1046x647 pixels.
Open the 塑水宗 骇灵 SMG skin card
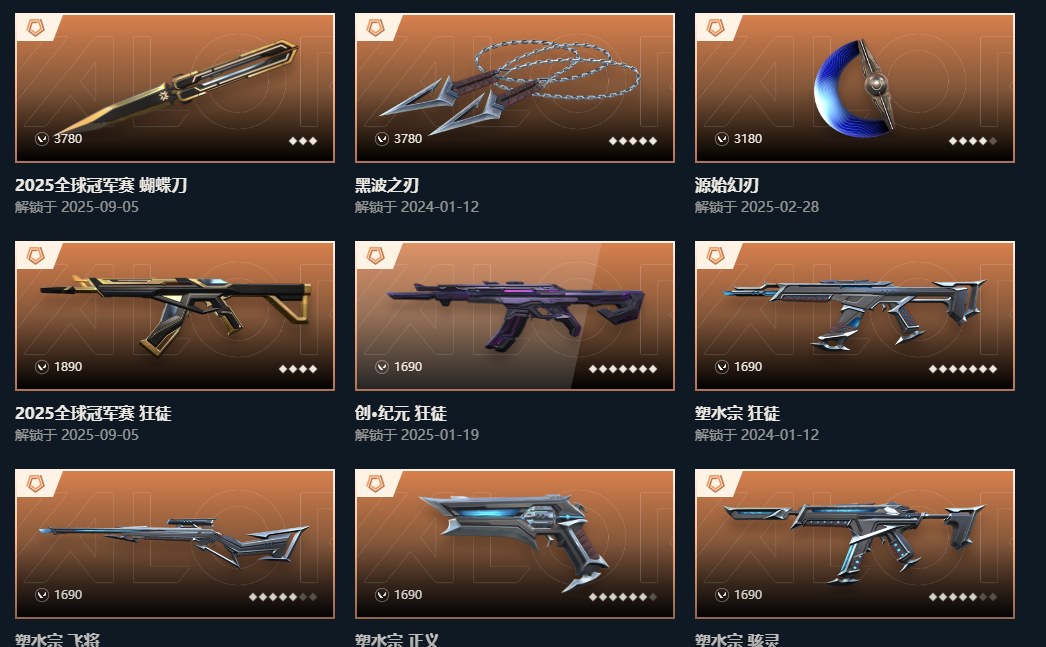[x=855, y=544]
